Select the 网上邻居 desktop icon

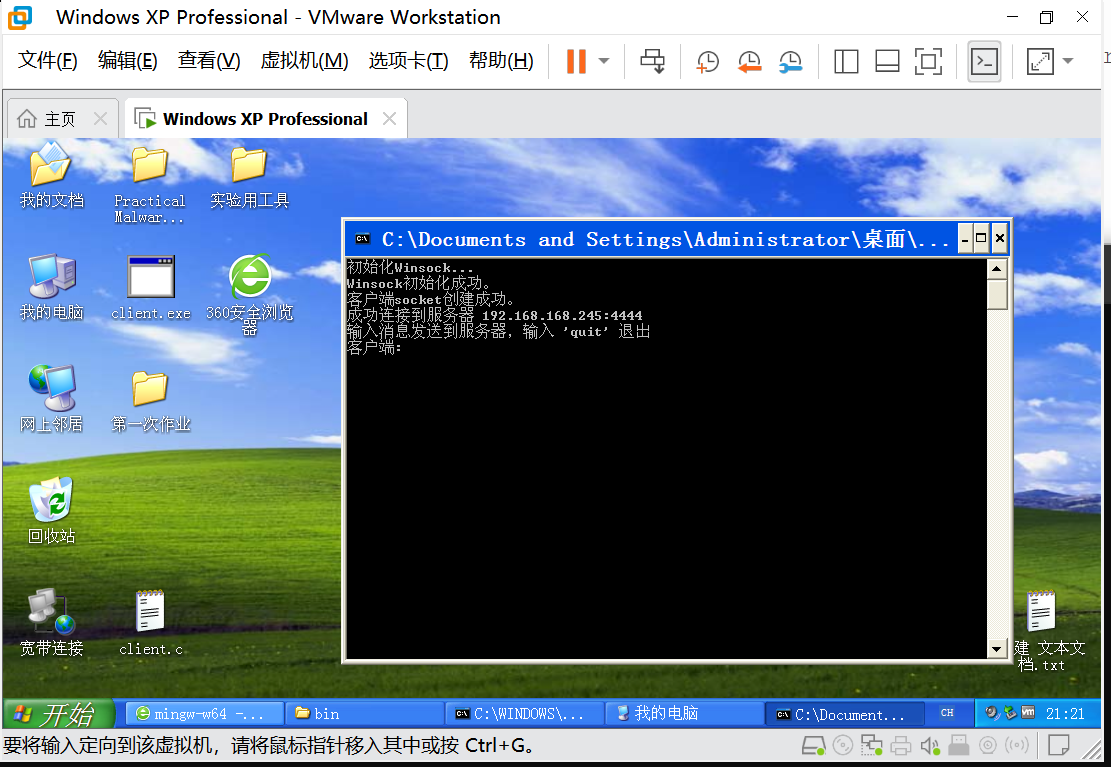click(51, 398)
